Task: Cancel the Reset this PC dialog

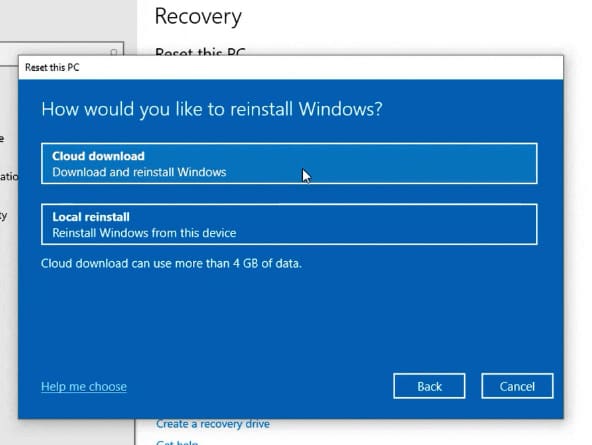Action: tap(517, 386)
